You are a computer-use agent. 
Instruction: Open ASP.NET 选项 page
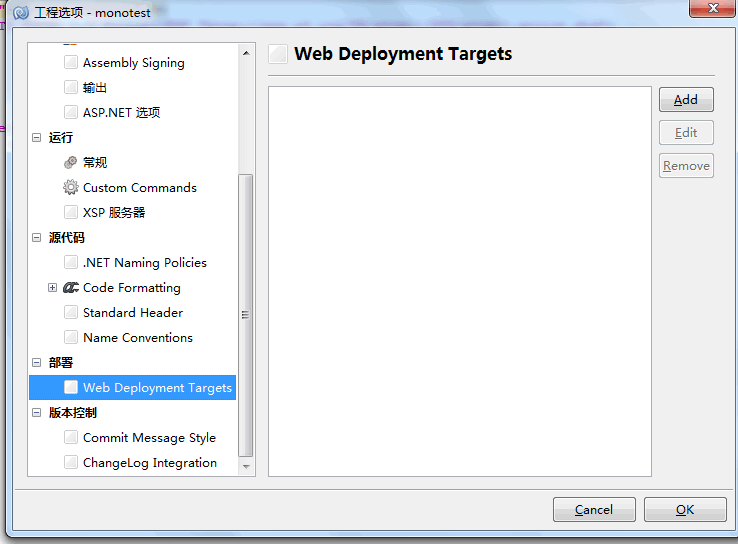click(121, 112)
